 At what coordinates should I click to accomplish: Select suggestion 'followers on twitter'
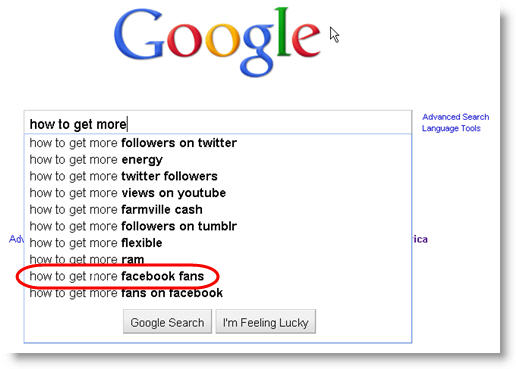(x=218, y=143)
